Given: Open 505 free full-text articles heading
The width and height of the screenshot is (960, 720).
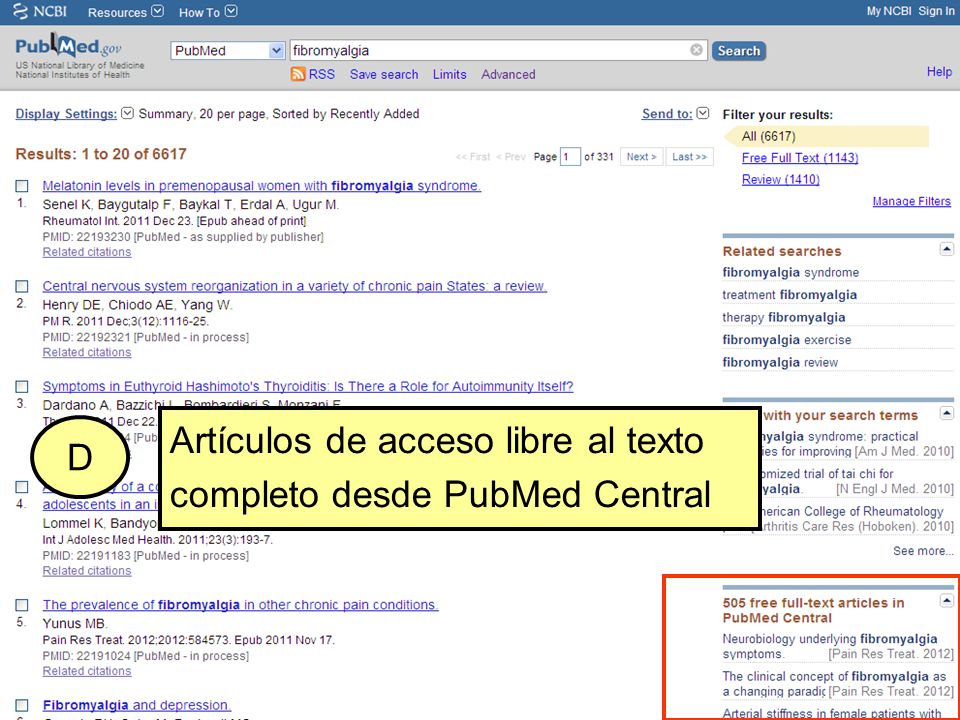Looking at the screenshot, I should point(813,610).
